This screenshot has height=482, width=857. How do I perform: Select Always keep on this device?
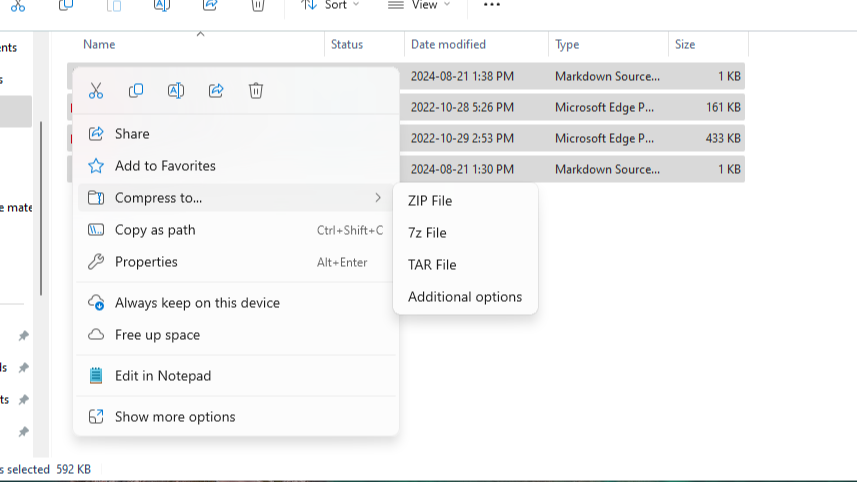235,303
